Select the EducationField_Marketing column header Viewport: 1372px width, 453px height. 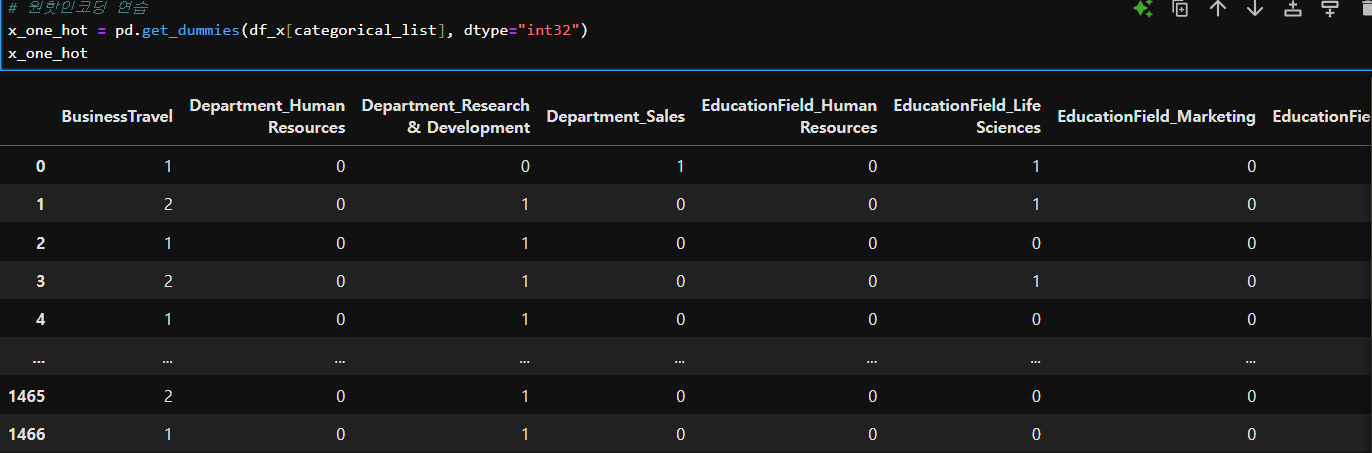tap(1156, 116)
